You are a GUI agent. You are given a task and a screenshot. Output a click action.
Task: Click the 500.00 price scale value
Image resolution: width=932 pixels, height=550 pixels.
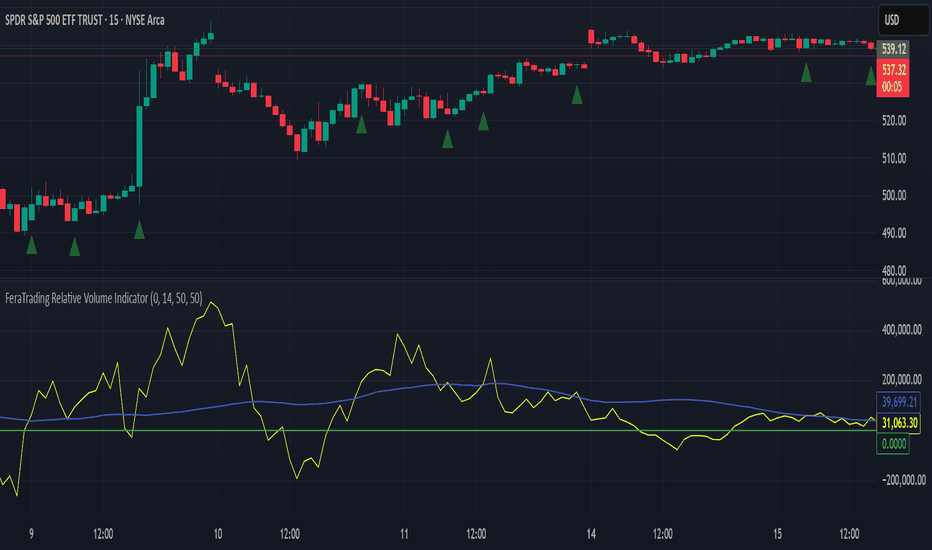coord(894,196)
